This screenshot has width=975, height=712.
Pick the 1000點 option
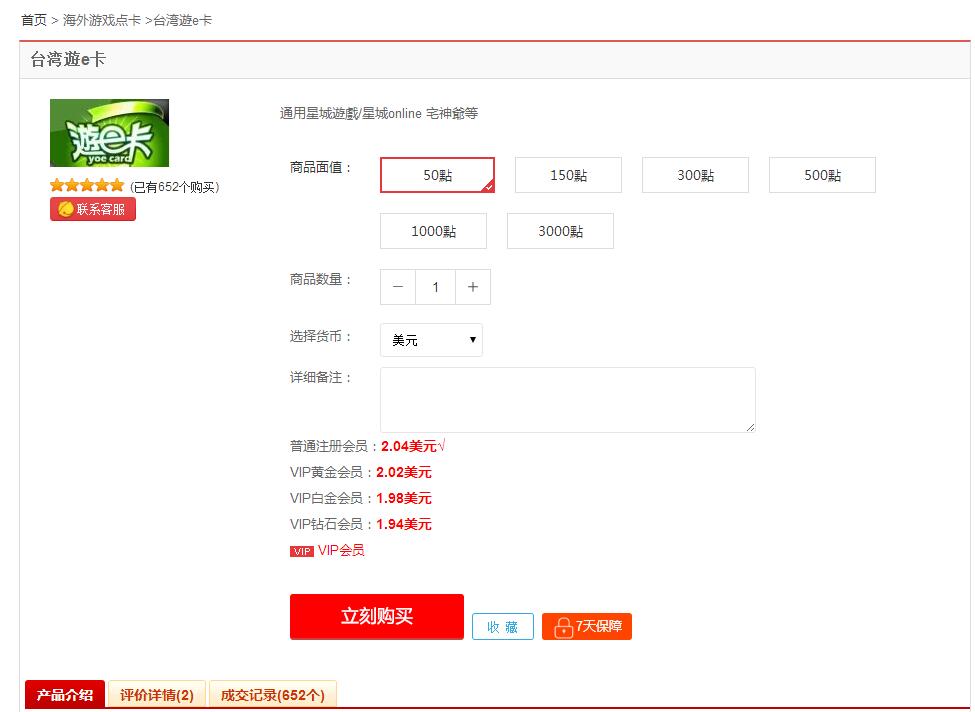point(433,231)
